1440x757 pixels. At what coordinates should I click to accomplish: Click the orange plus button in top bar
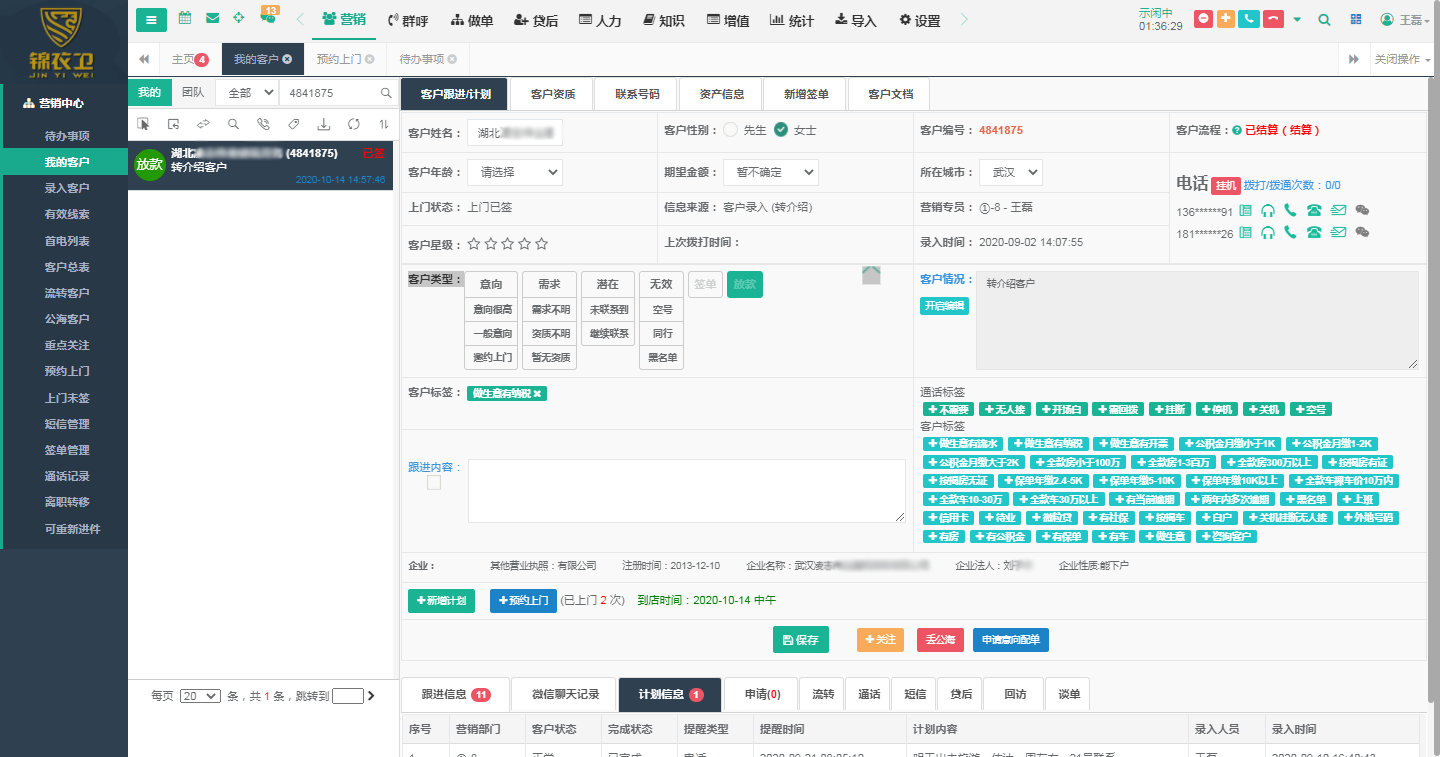1226,19
